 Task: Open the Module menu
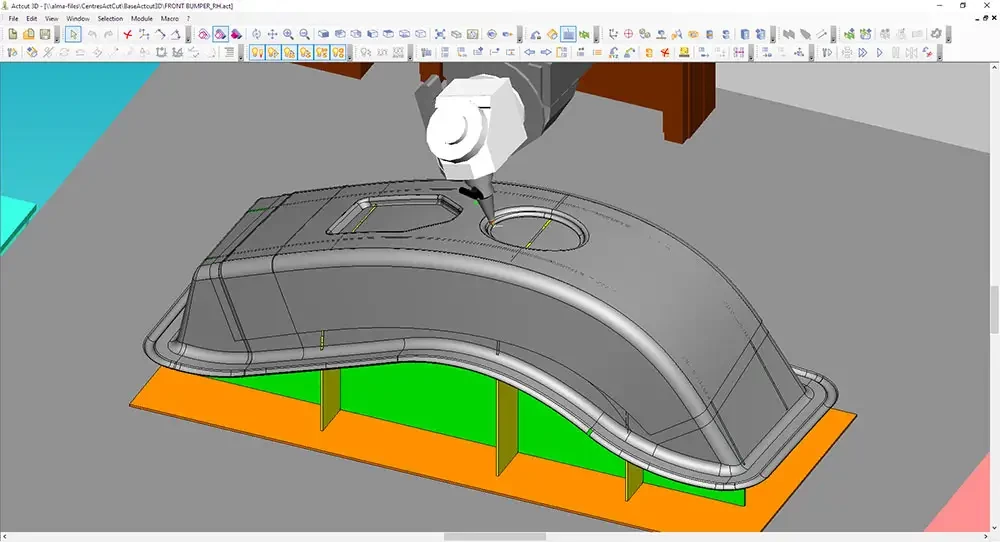tap(142, 18)
